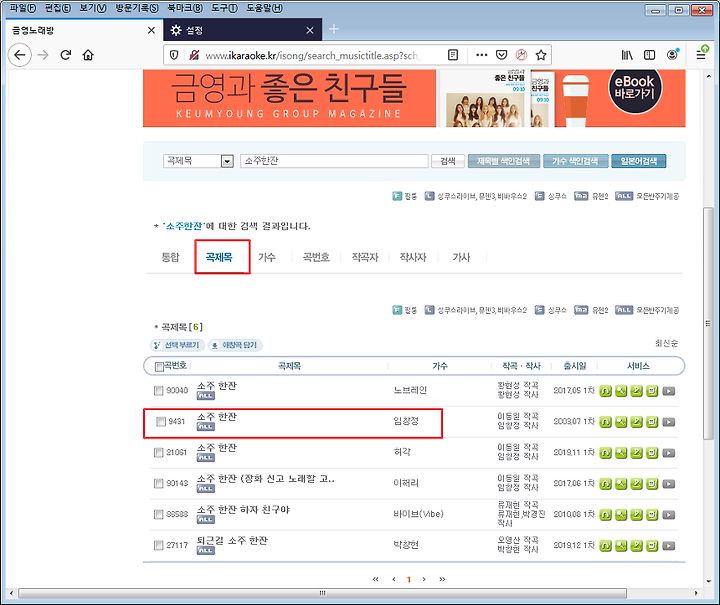Click headphone icon for 허각 song 21061
The width and height of the screenshot is (720, 605).
pos(606,453)
